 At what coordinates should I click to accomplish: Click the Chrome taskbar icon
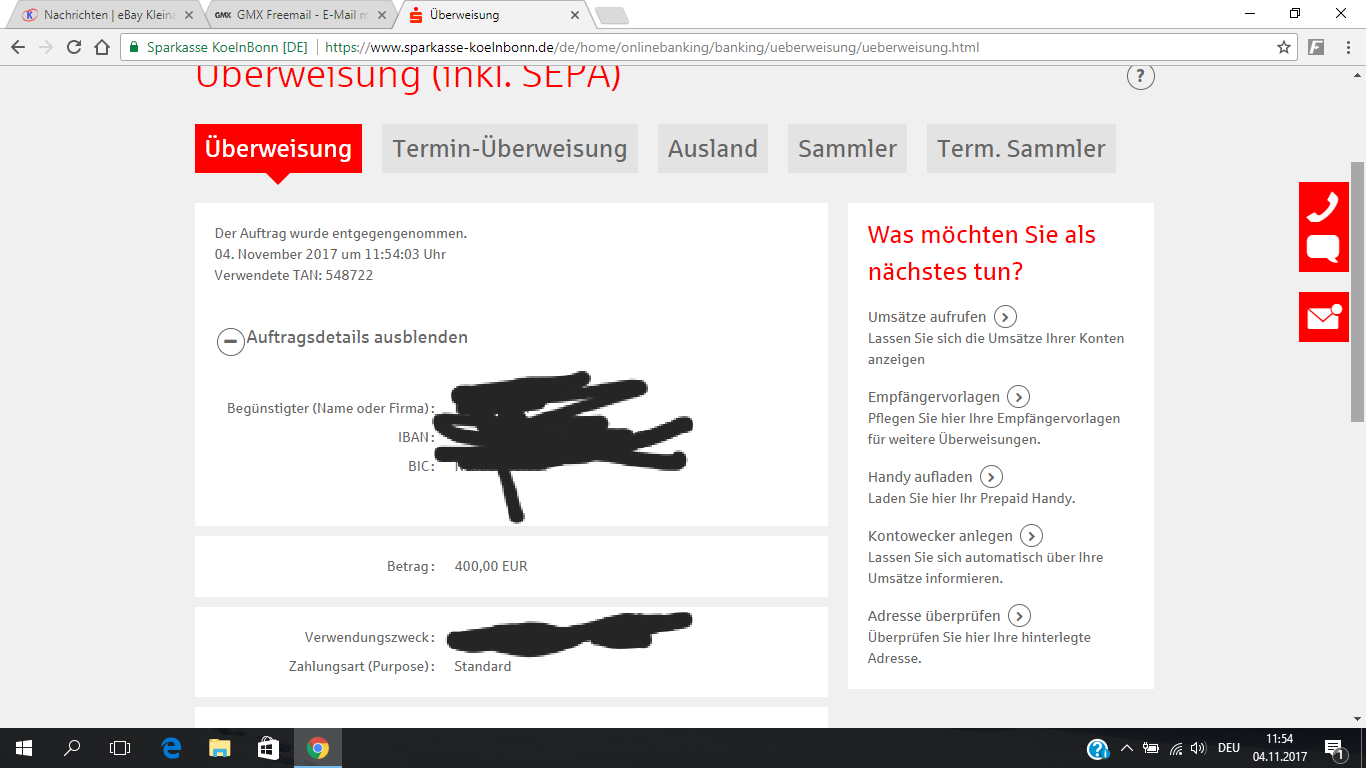coord(318,748)
